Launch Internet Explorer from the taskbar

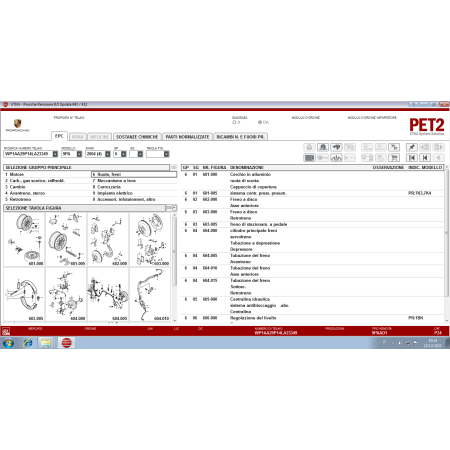(x=28, y=343)
